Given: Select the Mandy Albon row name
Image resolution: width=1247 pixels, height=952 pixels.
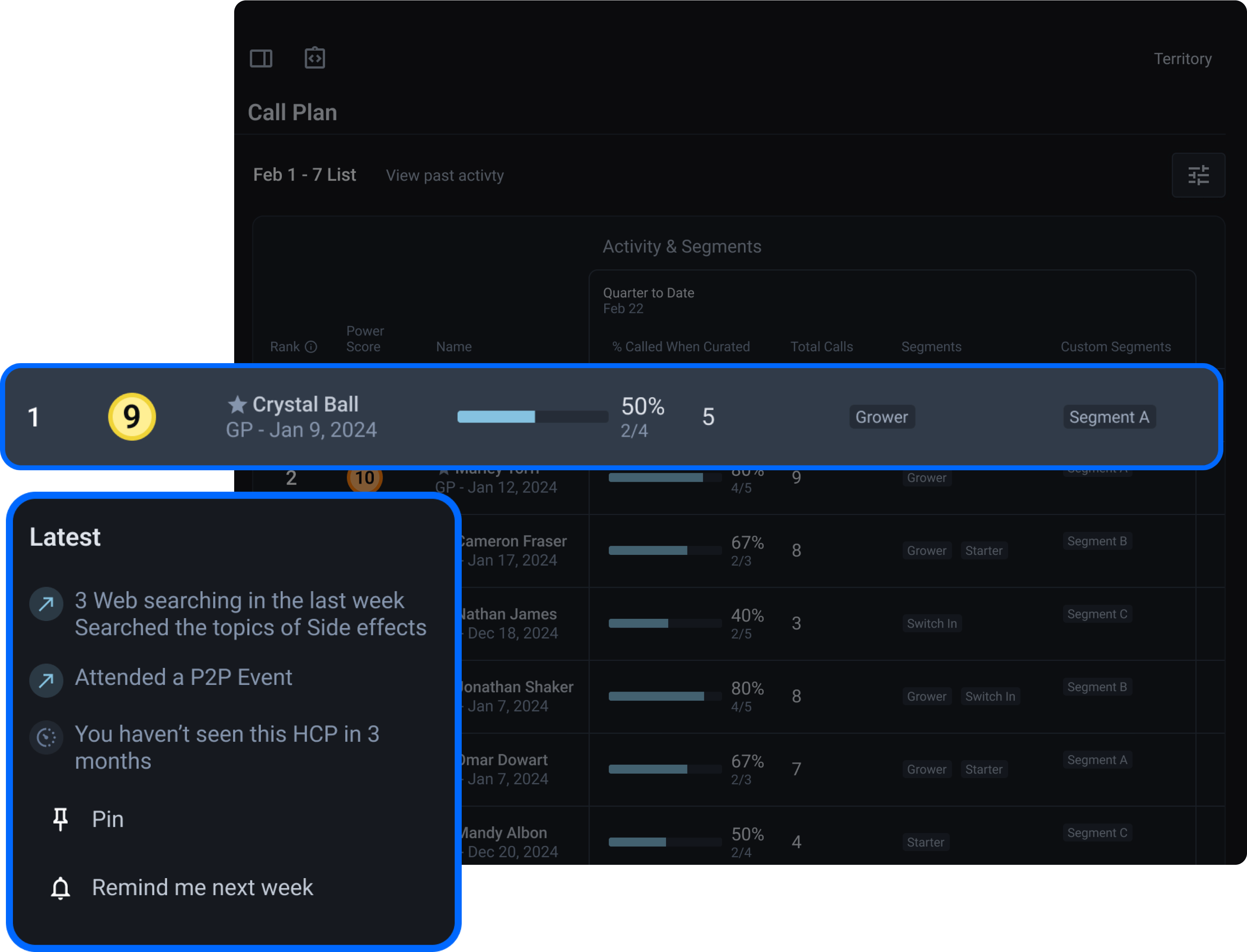Looking at the screenshot, I should pyautogui.click(x=504, y=833).
